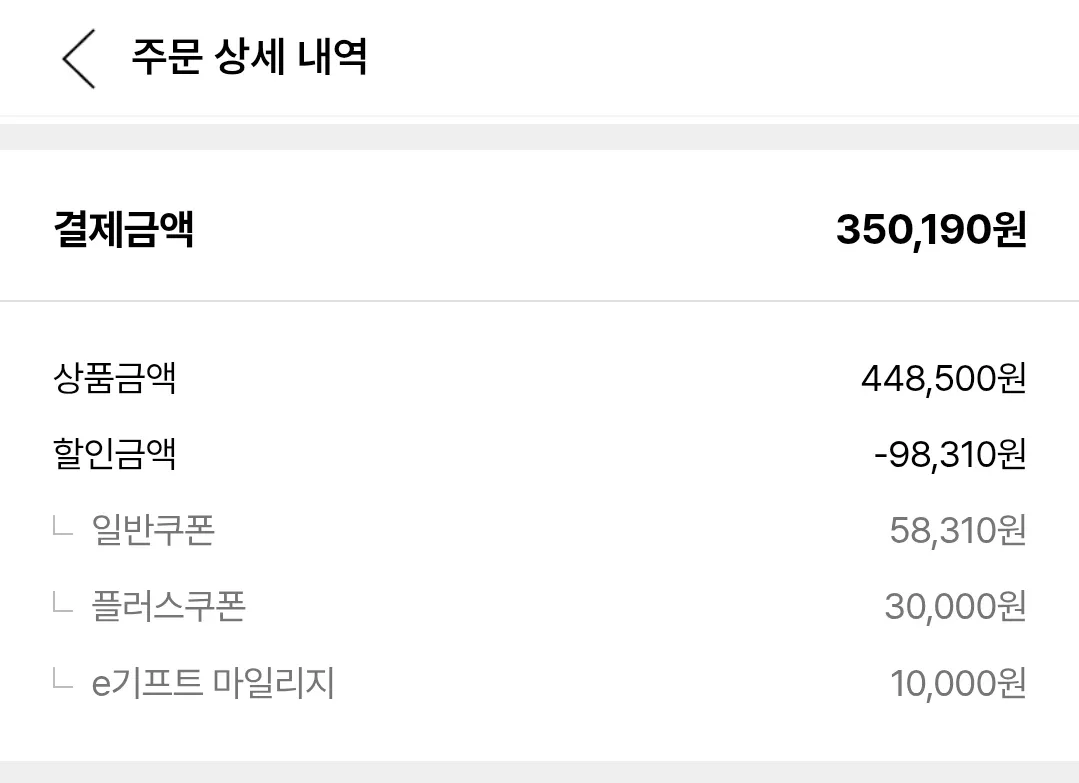Click the divider line below 결제금액
This screenshot has height=783, width=1079.
pyautogui.click(x=539, y=301)
